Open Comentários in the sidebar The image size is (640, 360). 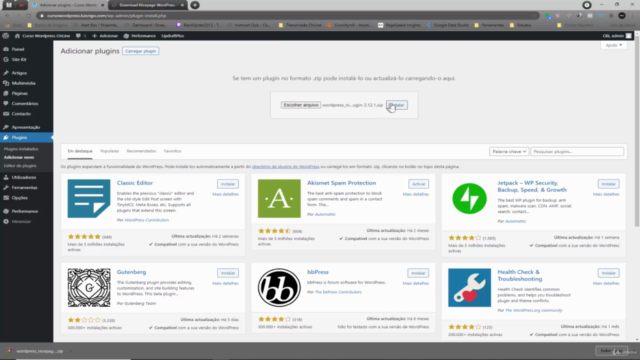pos(26,104)
